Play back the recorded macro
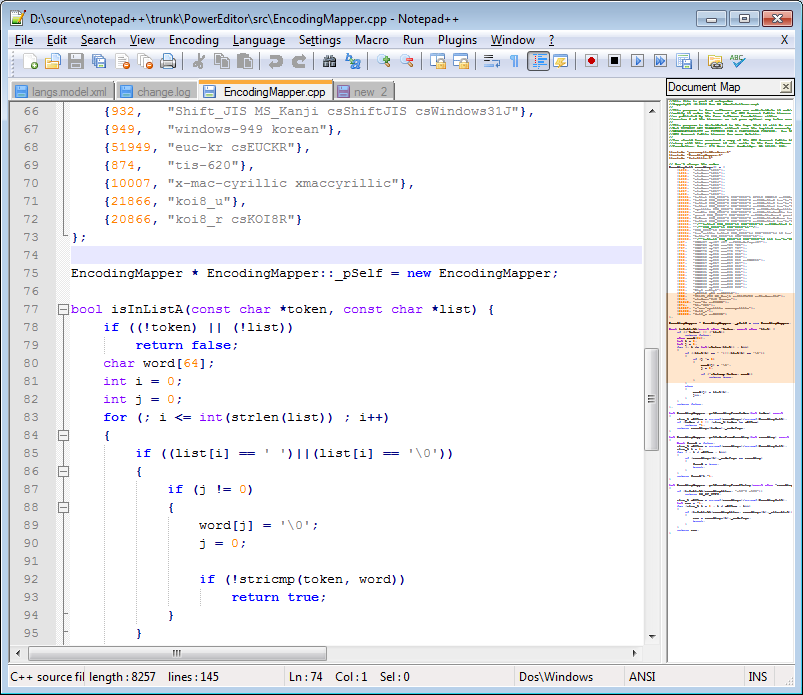803x695 pixels. pos(638,62)
